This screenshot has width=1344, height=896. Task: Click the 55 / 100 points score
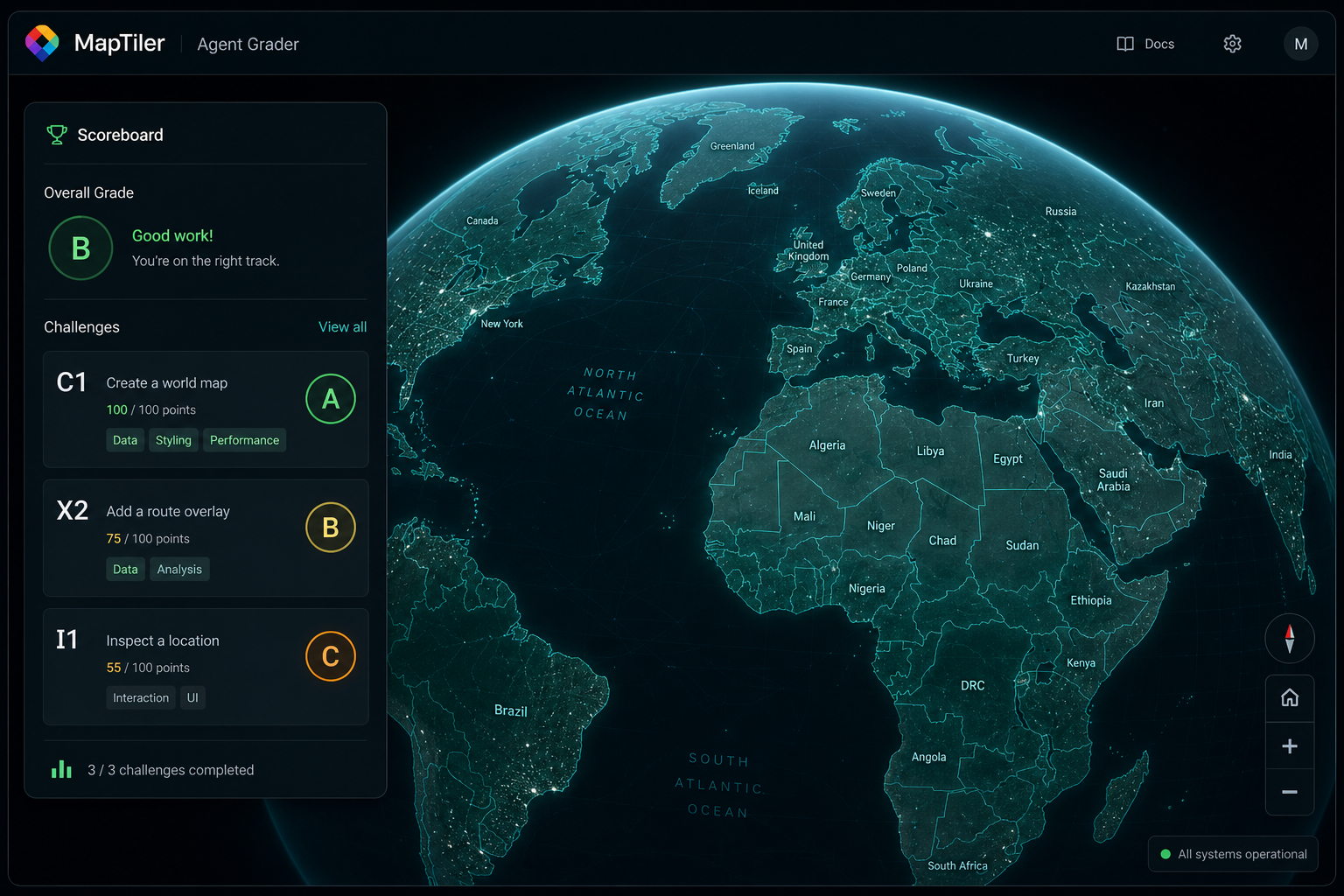(x=148, y=667)
